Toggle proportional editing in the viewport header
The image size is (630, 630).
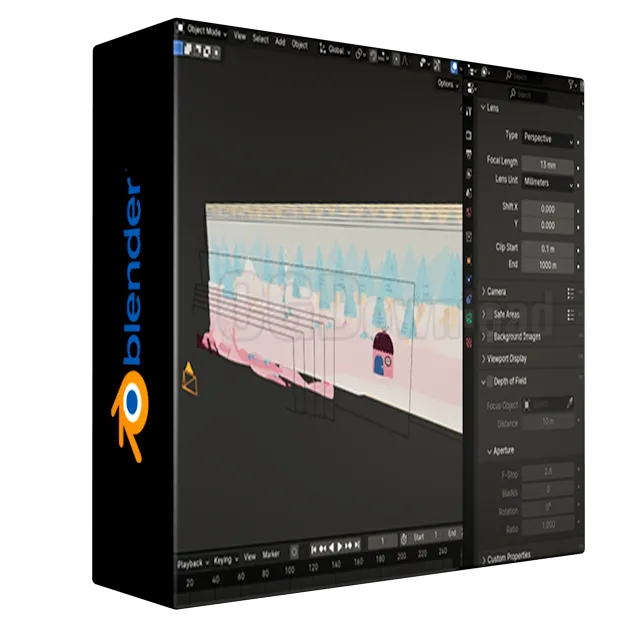coord(396,59)
